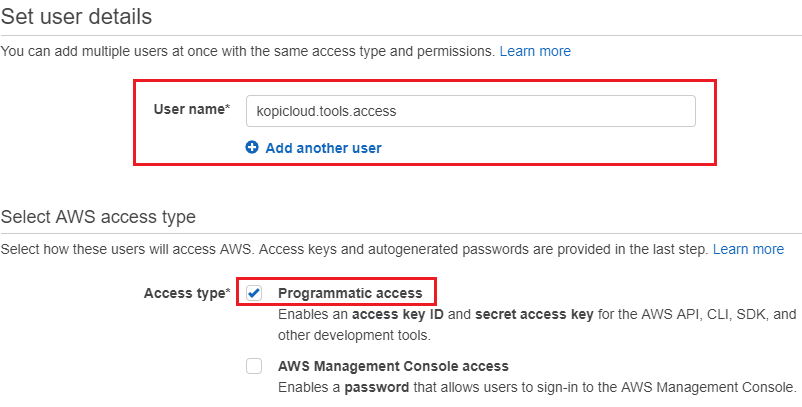
Task: Click kopicloud.tools.access text in the field
Action: [x=326, y=111]
